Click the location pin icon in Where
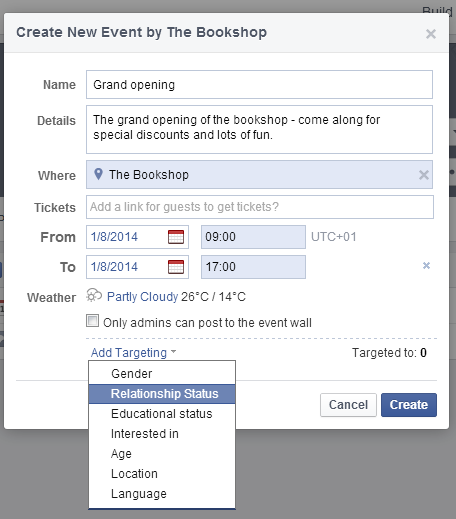 98,174
